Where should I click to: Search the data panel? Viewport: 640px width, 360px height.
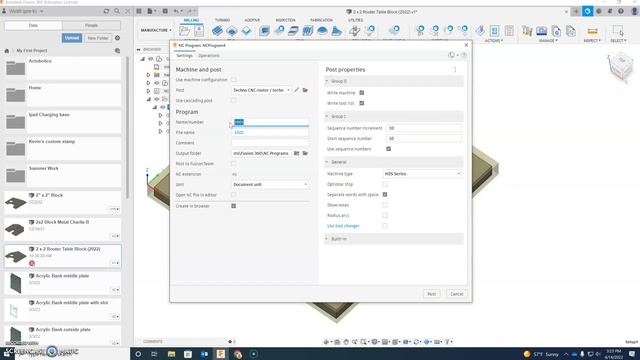pos(117,11)
